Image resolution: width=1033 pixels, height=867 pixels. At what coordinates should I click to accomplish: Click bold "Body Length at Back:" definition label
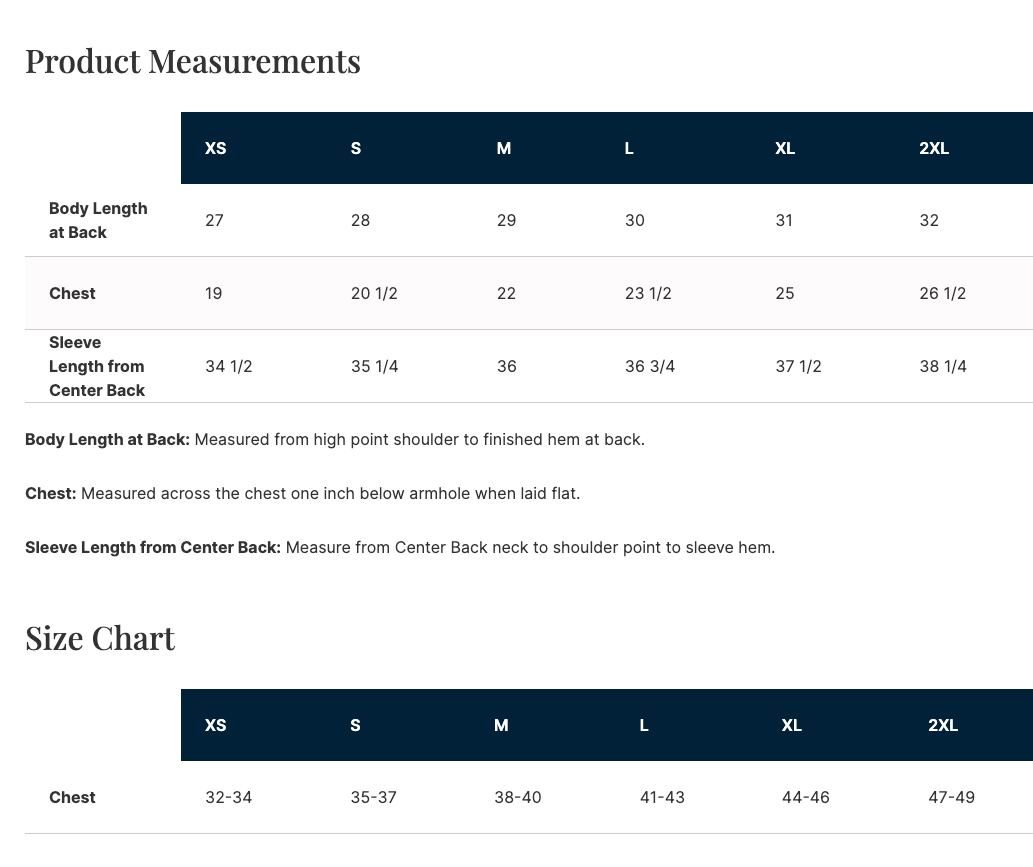click(x=107, y=439)
